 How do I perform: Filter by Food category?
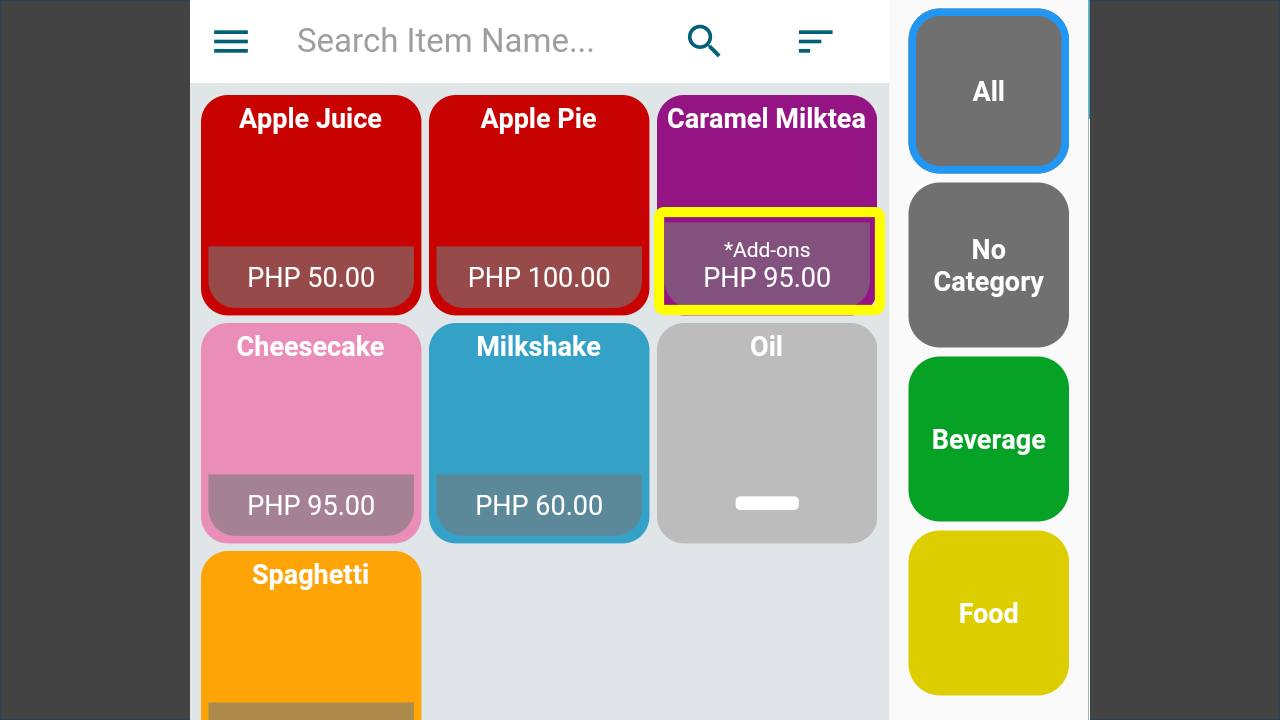[x=988, y=613]
